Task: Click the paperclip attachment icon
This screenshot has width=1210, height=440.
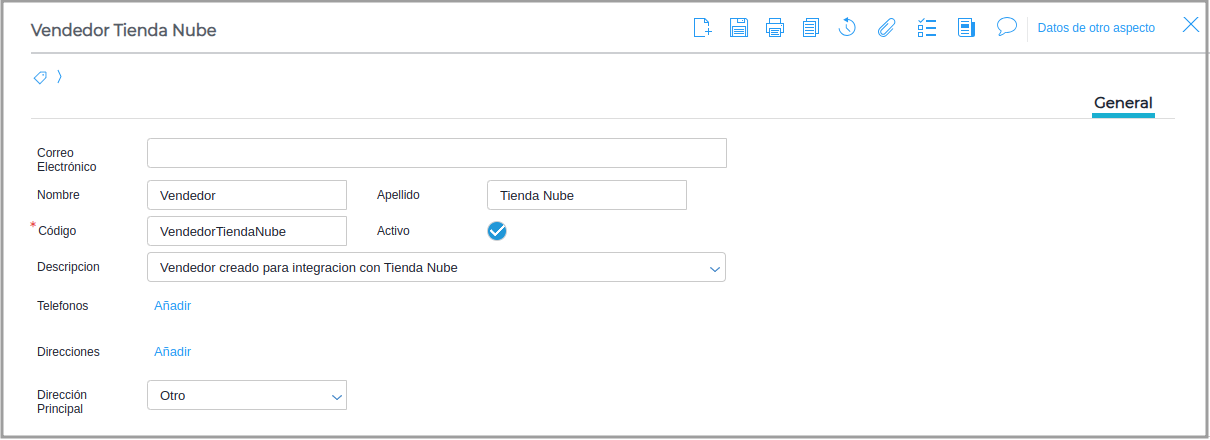Action: [x=886, y=27]
